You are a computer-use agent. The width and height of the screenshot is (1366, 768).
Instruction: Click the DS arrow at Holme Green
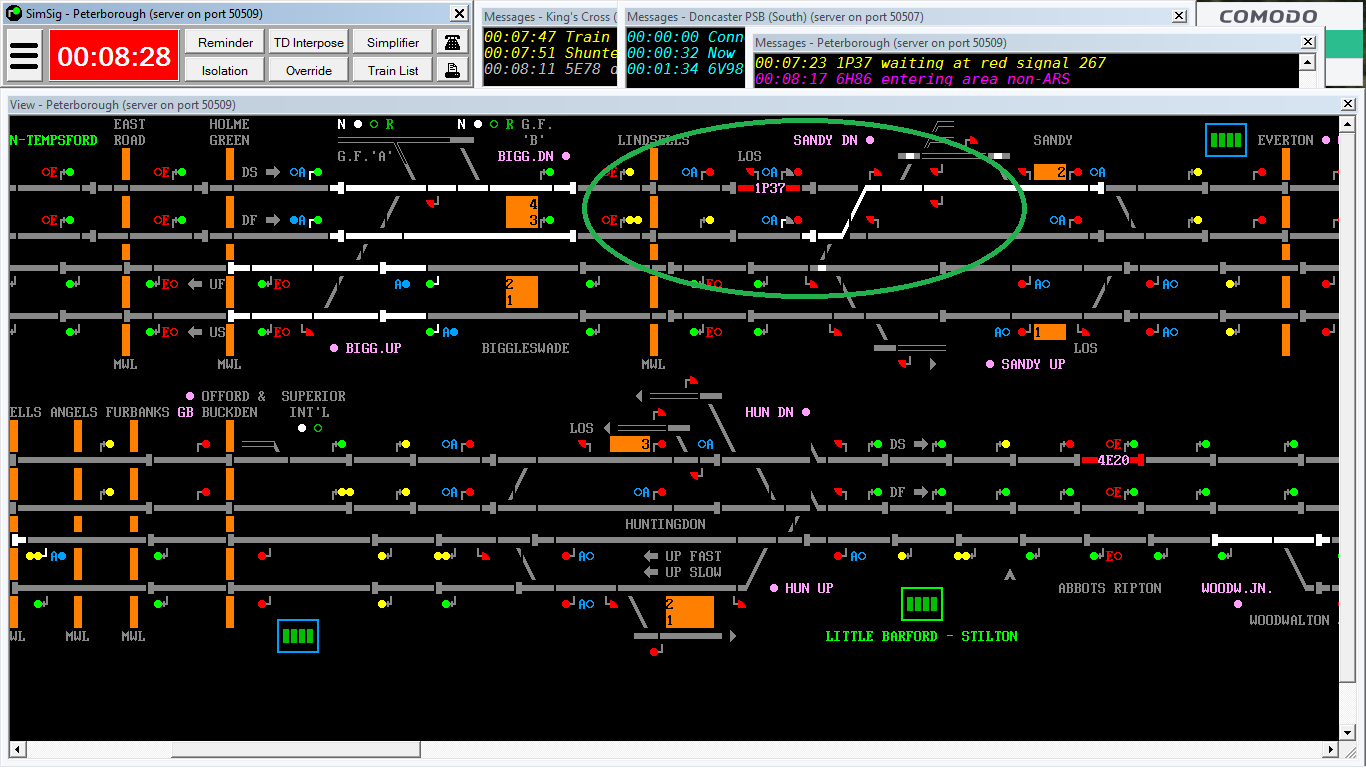(273, 172)
